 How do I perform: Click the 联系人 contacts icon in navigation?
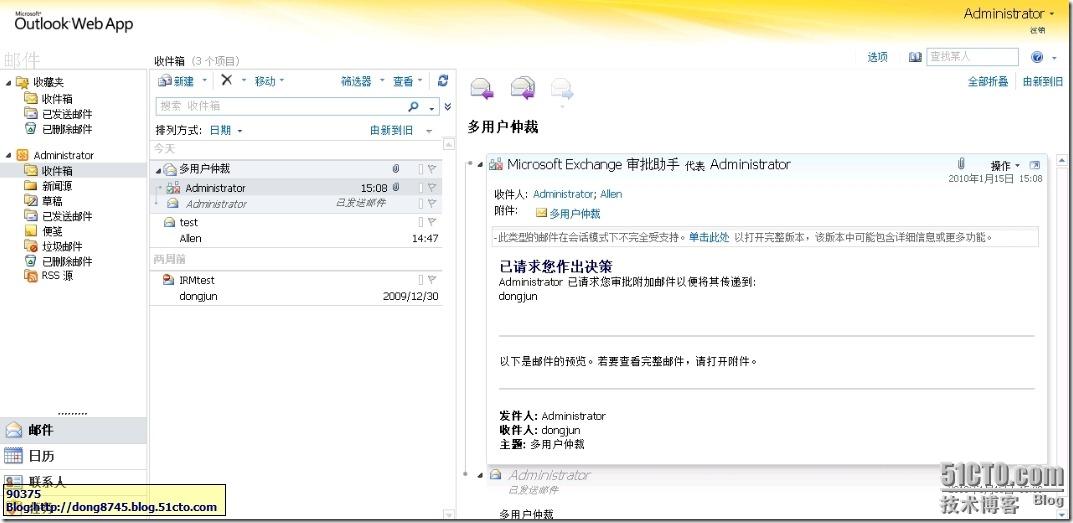[x=13, y=481]
